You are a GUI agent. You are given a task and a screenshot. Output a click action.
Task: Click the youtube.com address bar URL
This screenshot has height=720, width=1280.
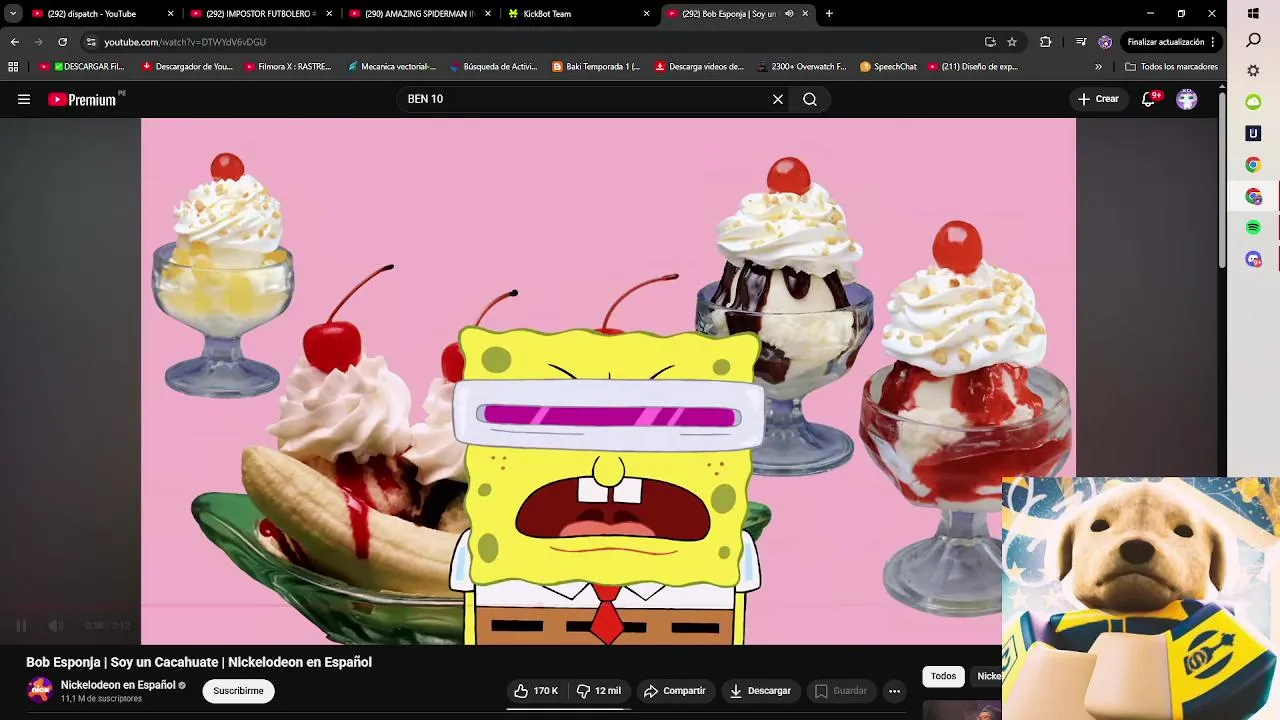pyautogui.click(x=185, y=42)
